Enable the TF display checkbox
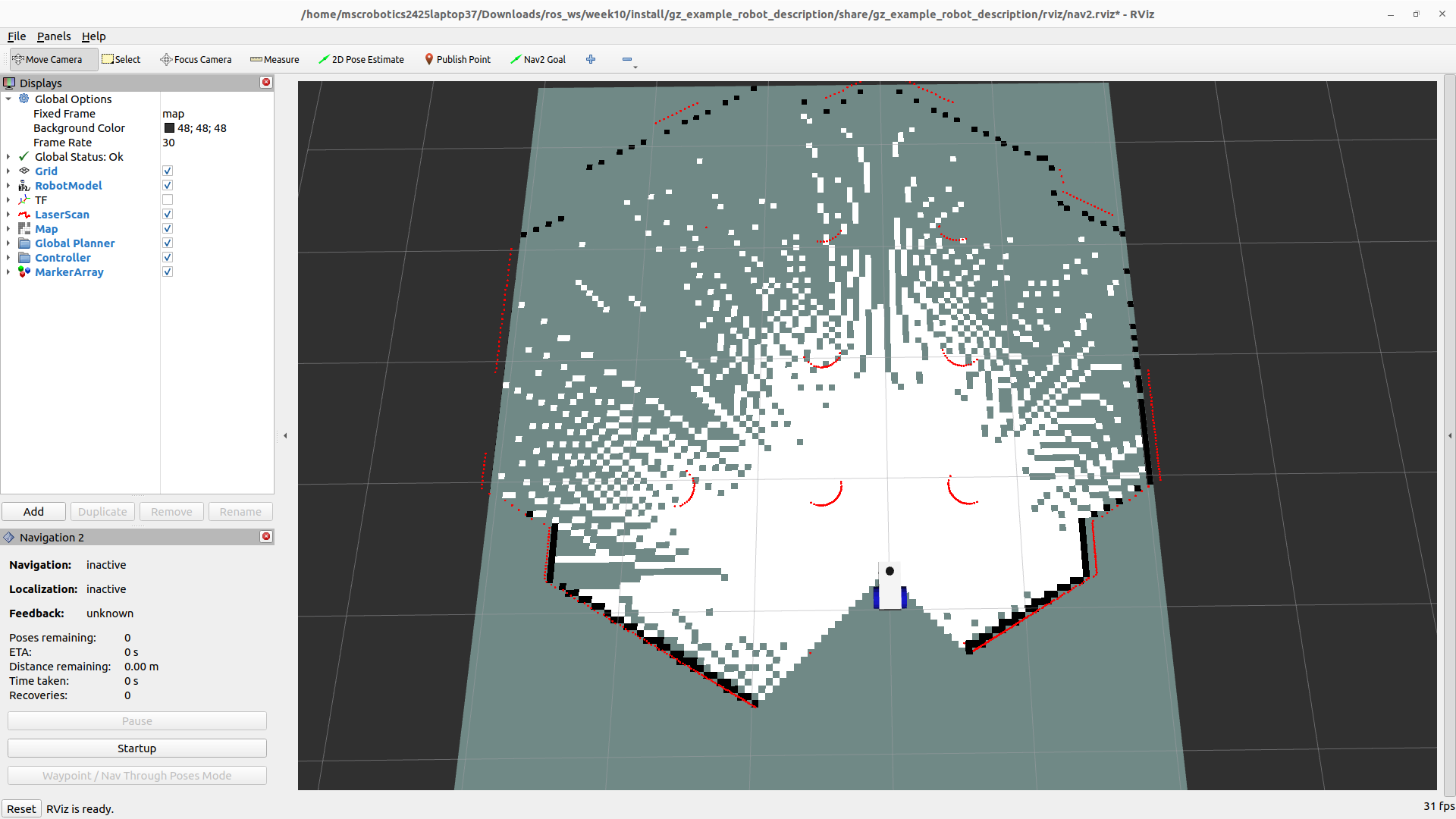 coord(168,199)
